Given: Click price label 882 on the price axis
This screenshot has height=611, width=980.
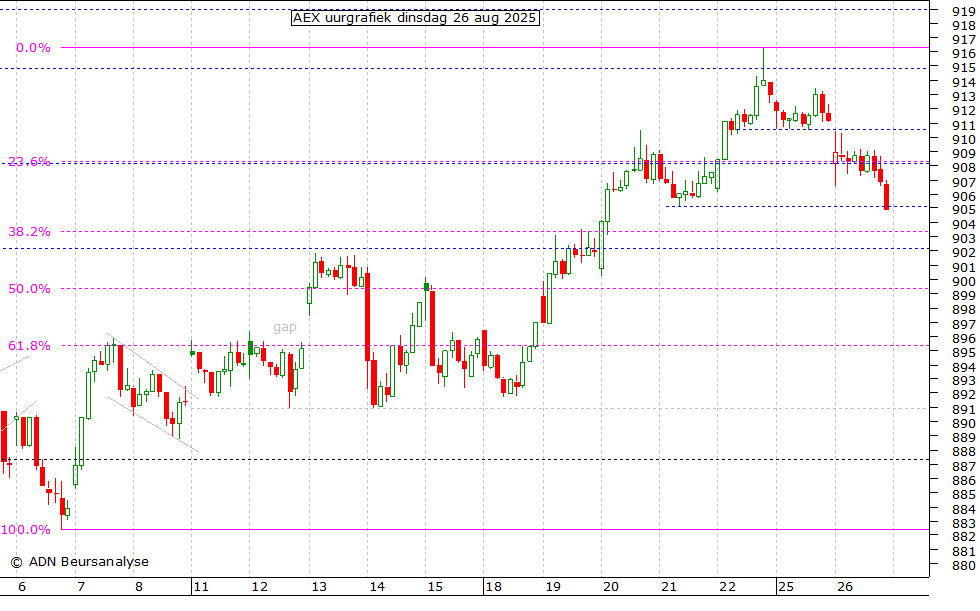Looking at the screenshot, I should pyautogui.click(x=964, y=537).
